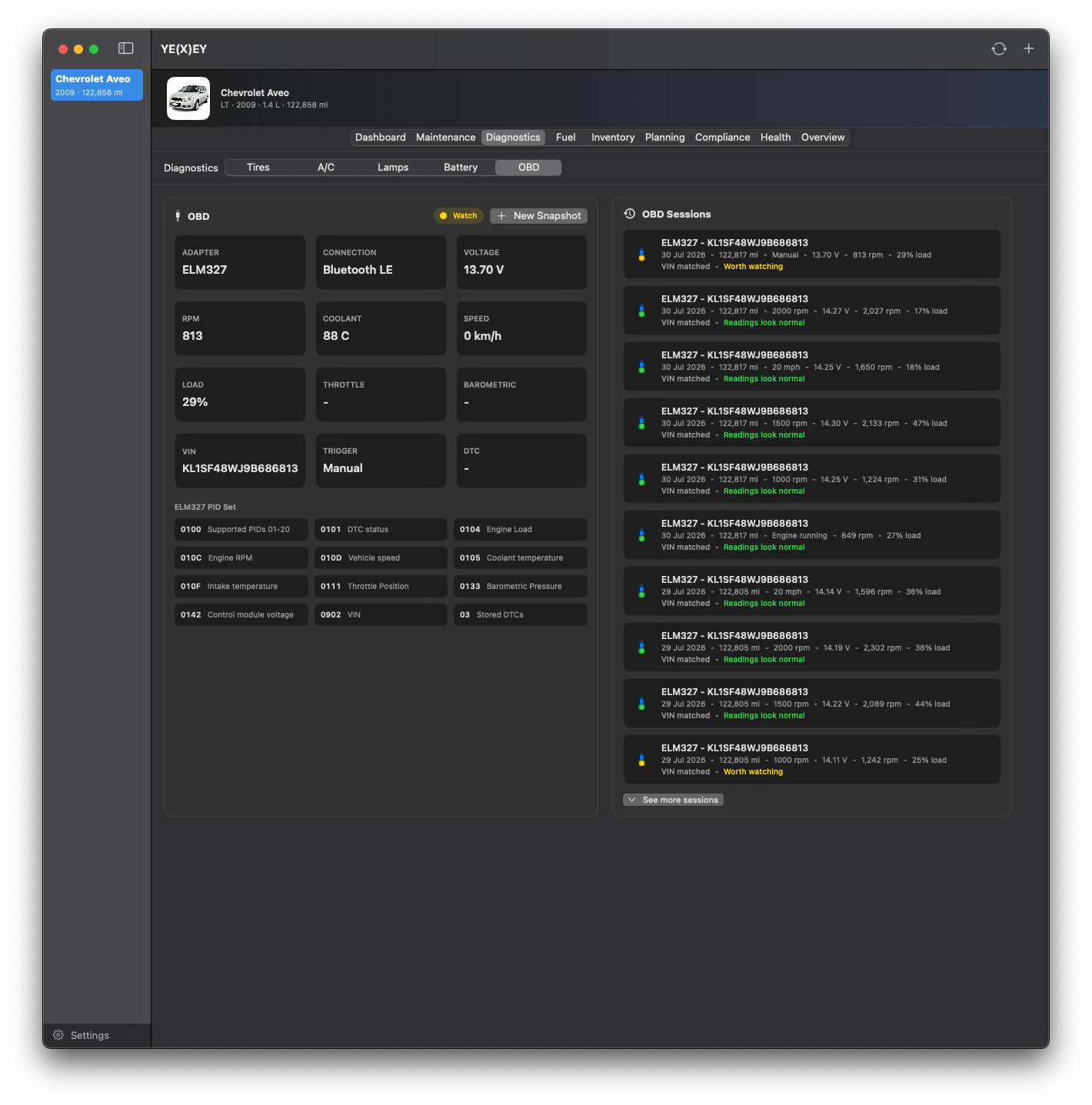The width and height of the screenshot is (1092, 1105).
Task: Switch to the Maintenance tab
Action: pos(445,138)
